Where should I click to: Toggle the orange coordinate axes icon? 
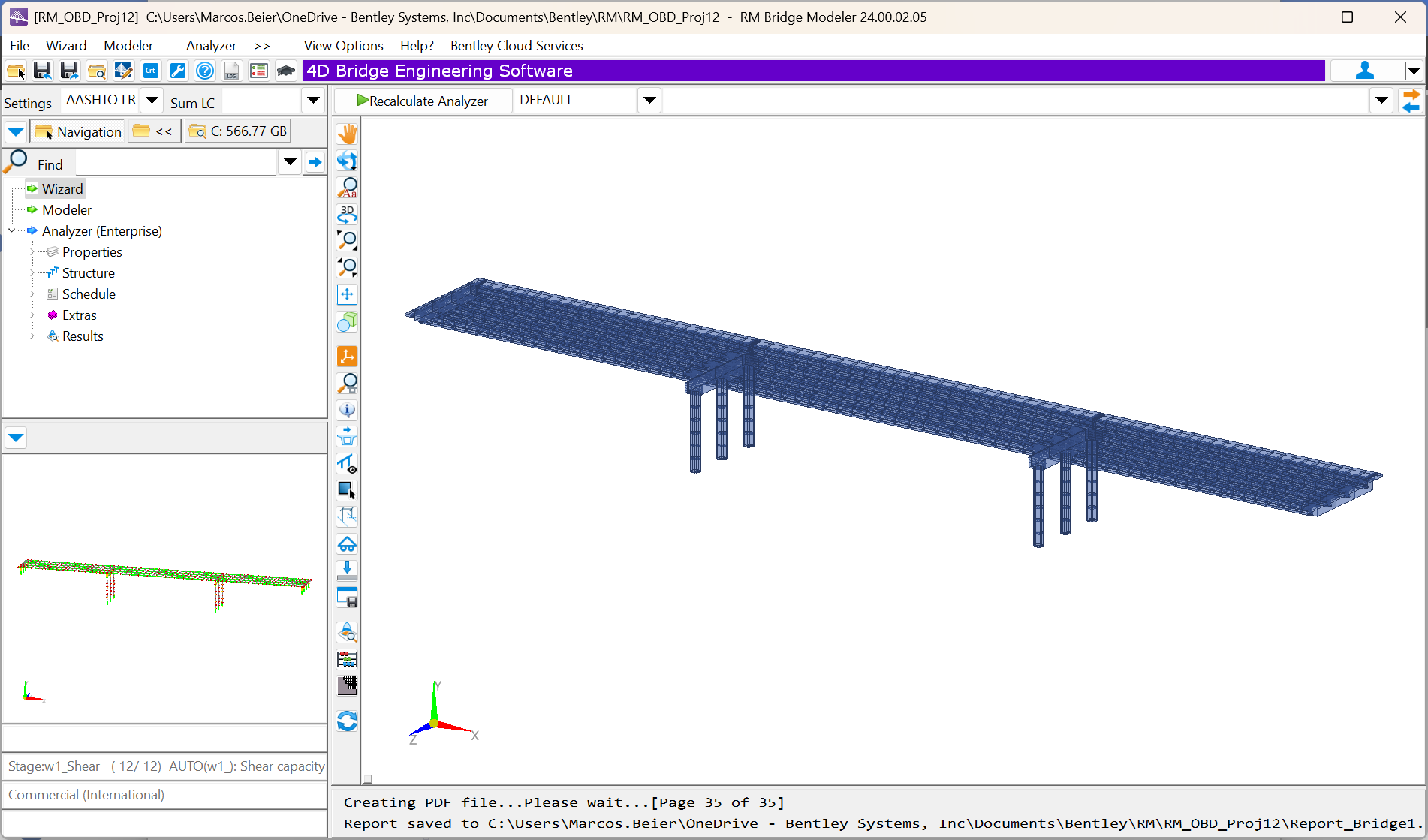pos(347,356)
